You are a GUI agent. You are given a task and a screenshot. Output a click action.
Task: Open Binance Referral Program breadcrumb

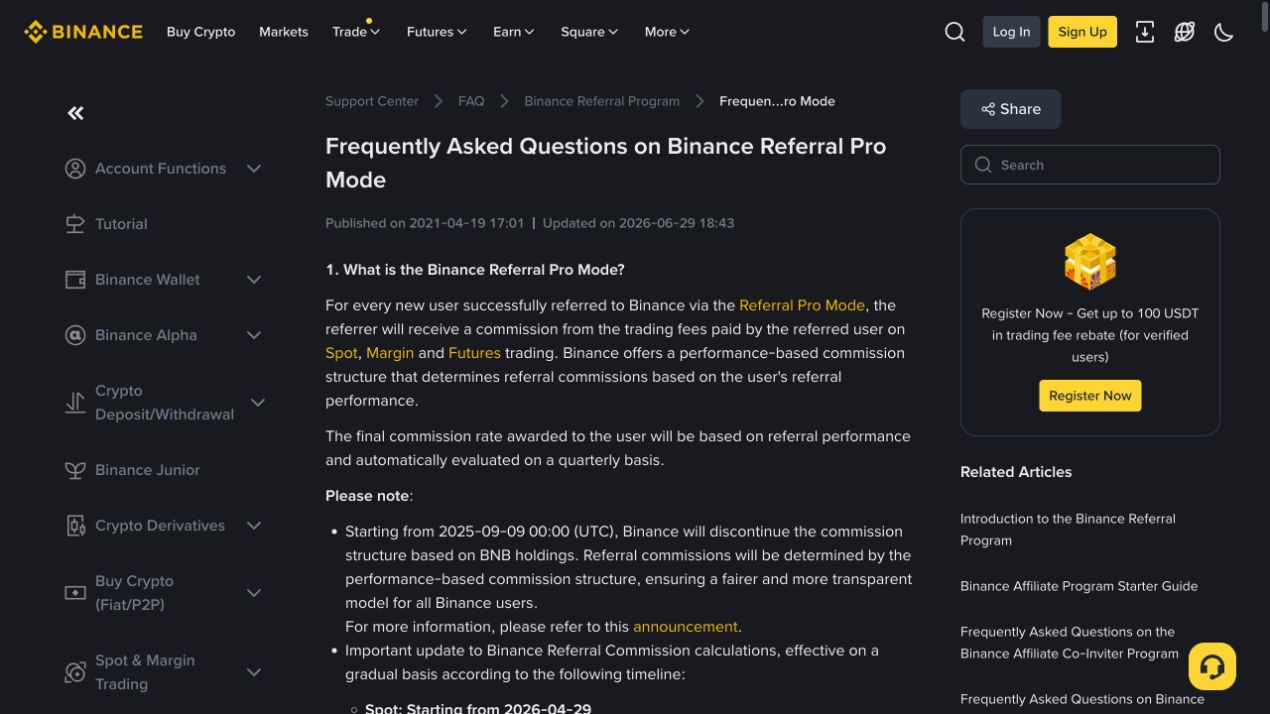click(602, 101)
